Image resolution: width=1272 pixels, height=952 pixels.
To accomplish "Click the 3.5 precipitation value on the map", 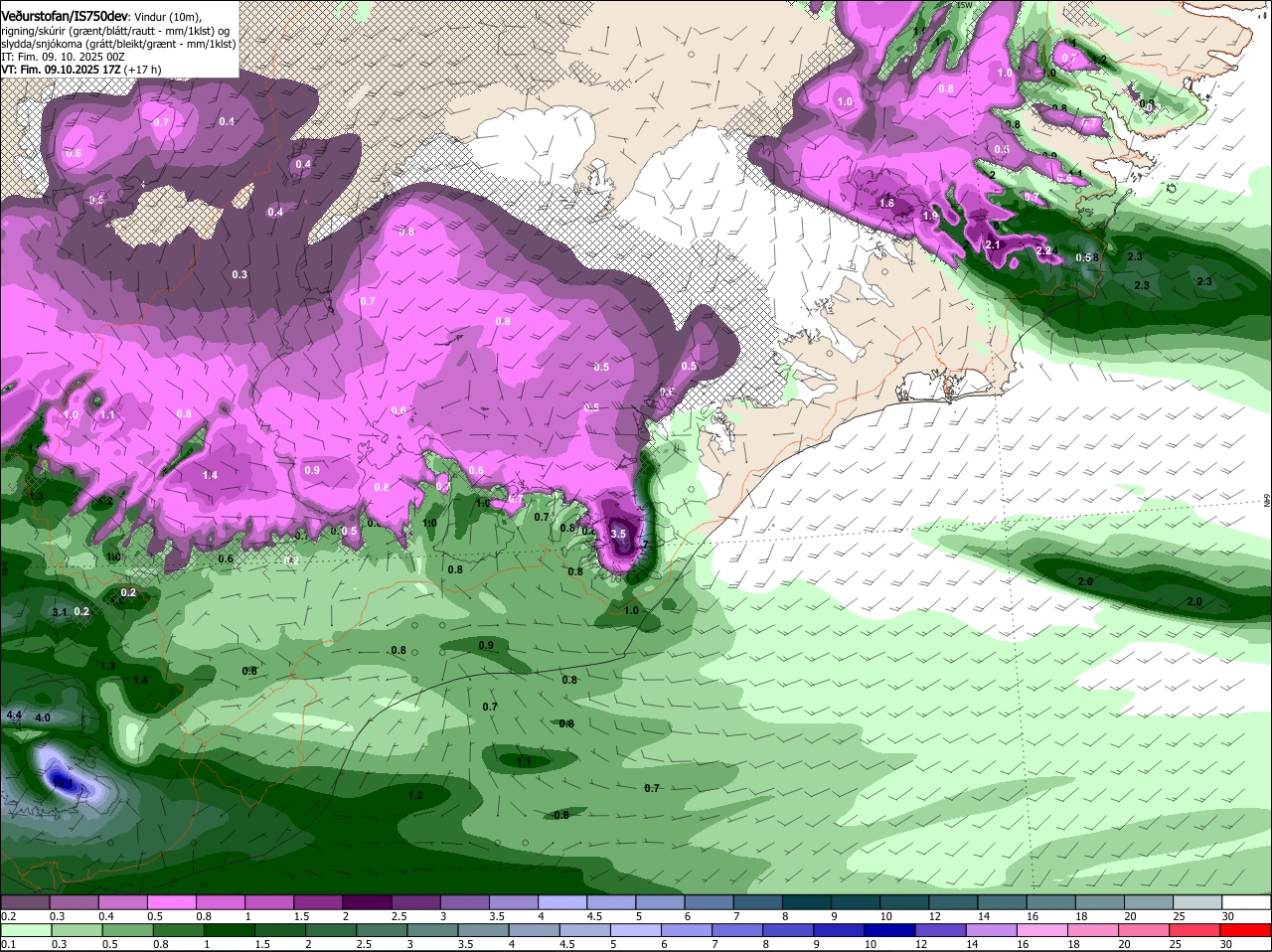I will (618, 534).
